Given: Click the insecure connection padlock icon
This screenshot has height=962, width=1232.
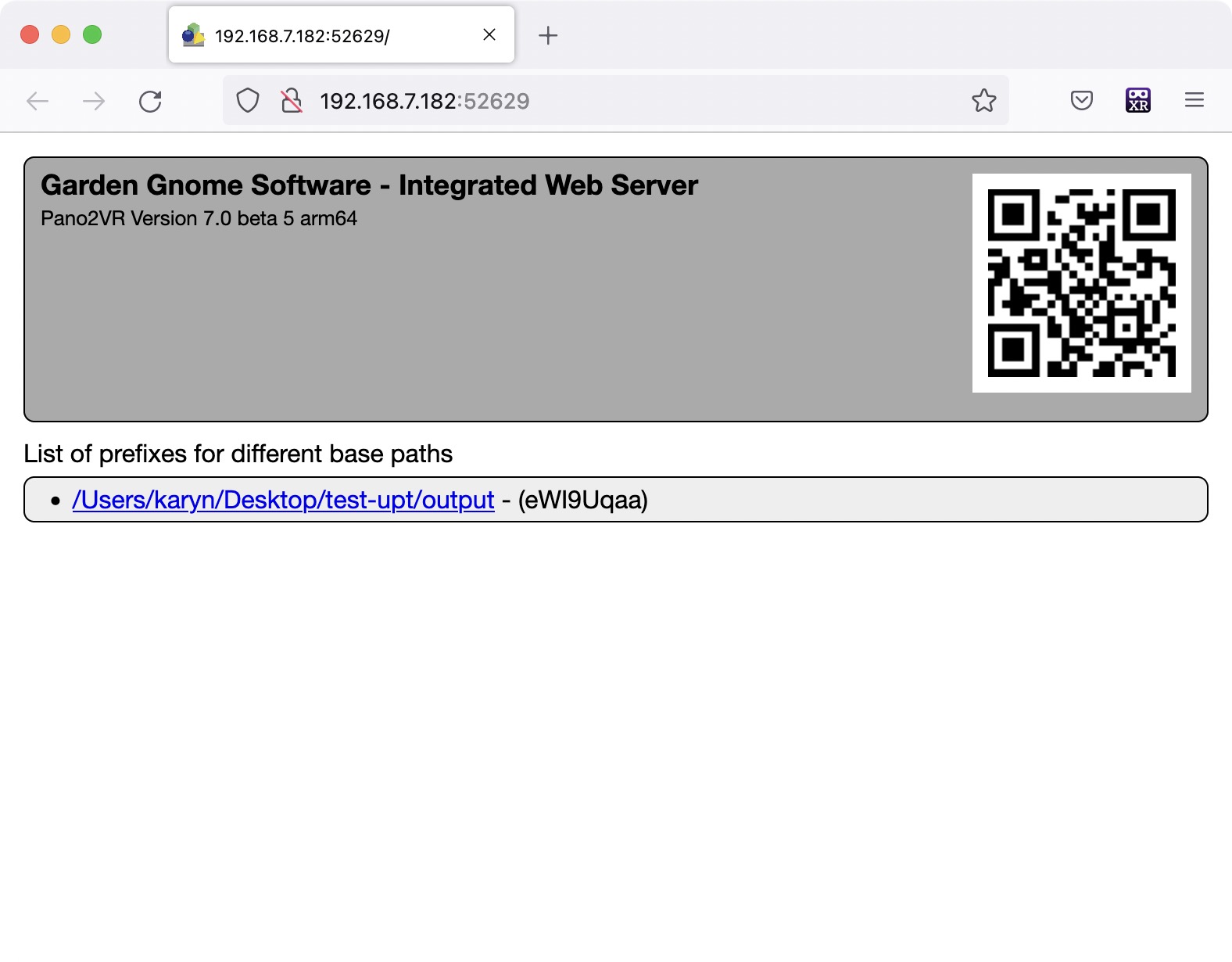Looking at the screenshot, I should [292, 101].
